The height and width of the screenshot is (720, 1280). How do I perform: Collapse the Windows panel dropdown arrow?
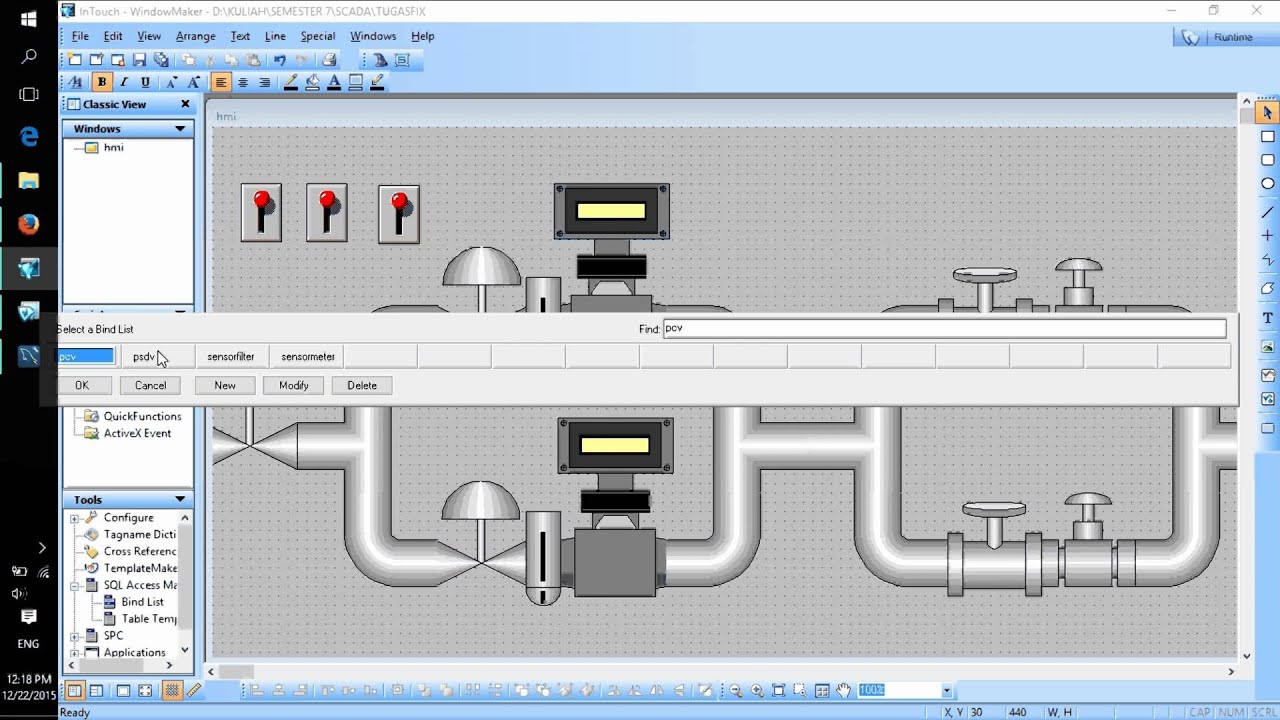pos(180,129)
